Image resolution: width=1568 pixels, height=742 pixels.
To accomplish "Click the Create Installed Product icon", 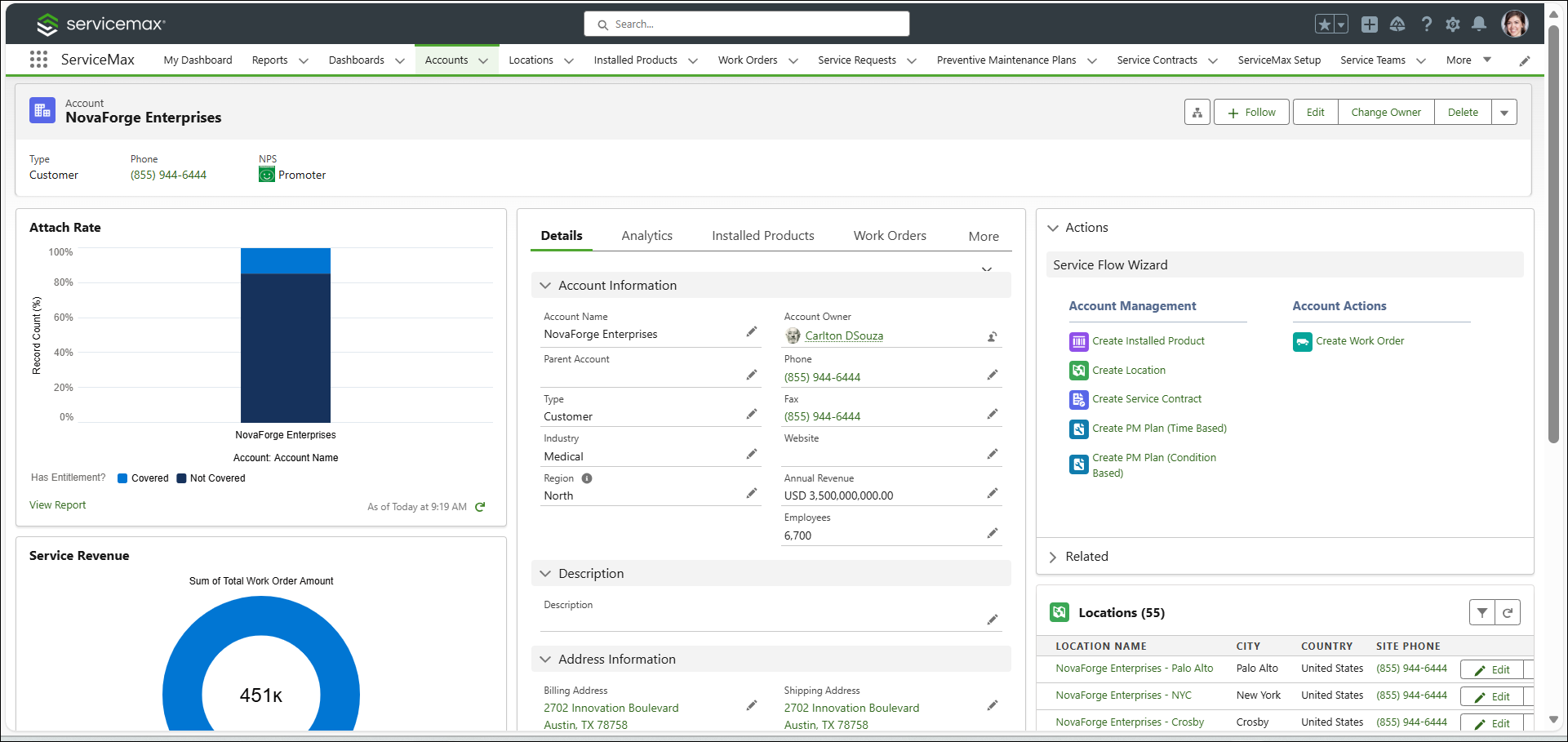I will [1079, 341].
